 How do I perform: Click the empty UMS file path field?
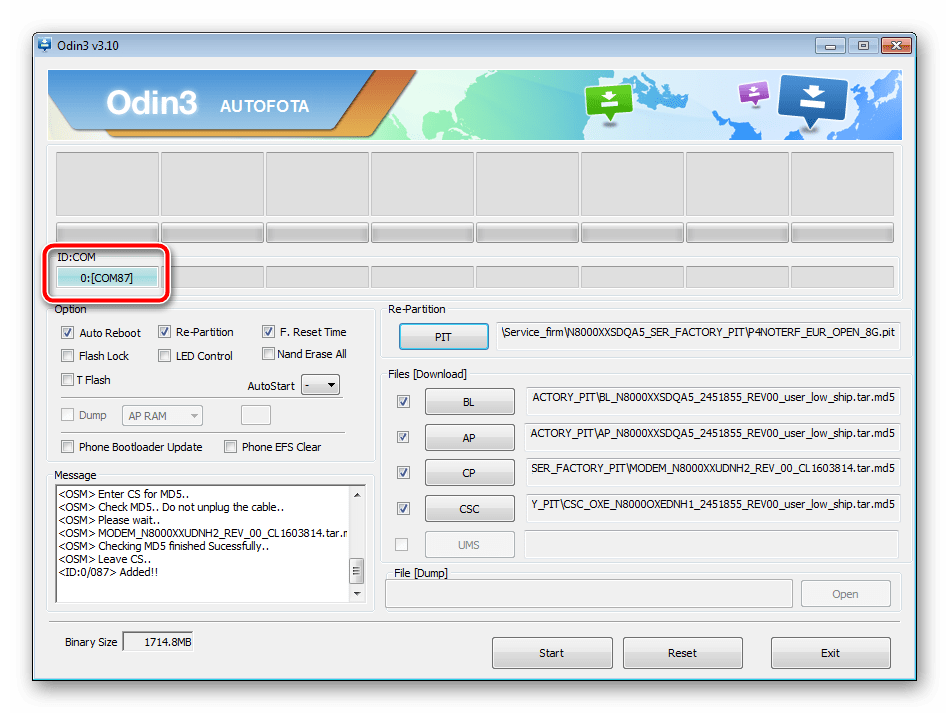pyautogui.click(x=712, y=544)
